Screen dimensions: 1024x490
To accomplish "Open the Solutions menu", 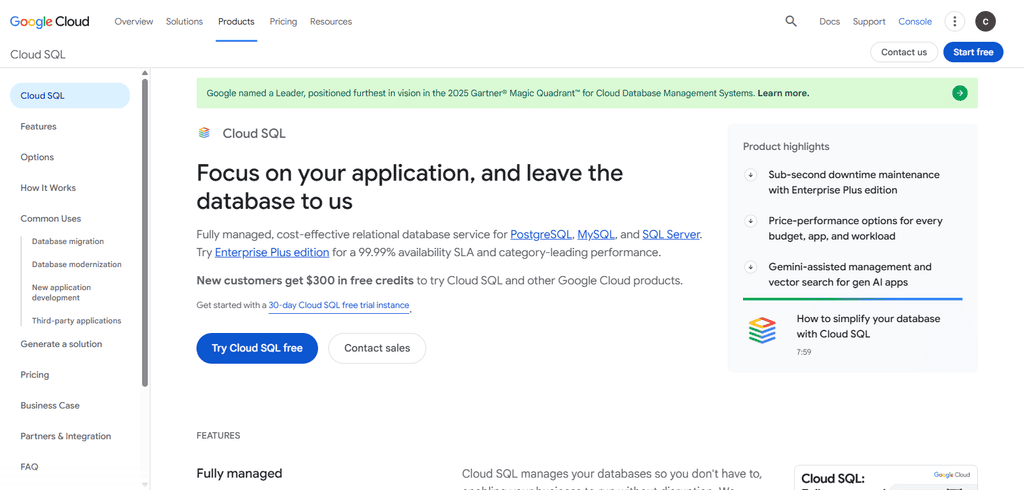I will [184, 22].
